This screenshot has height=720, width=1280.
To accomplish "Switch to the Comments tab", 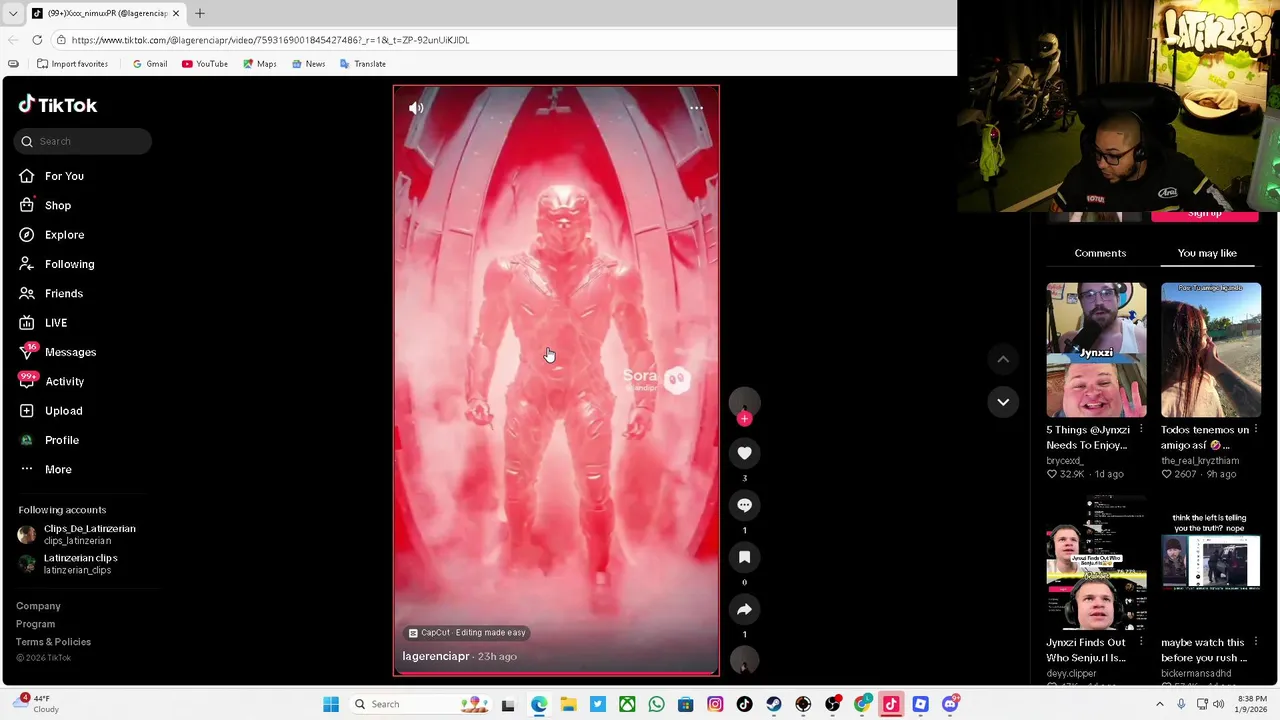I will 1100,253.
